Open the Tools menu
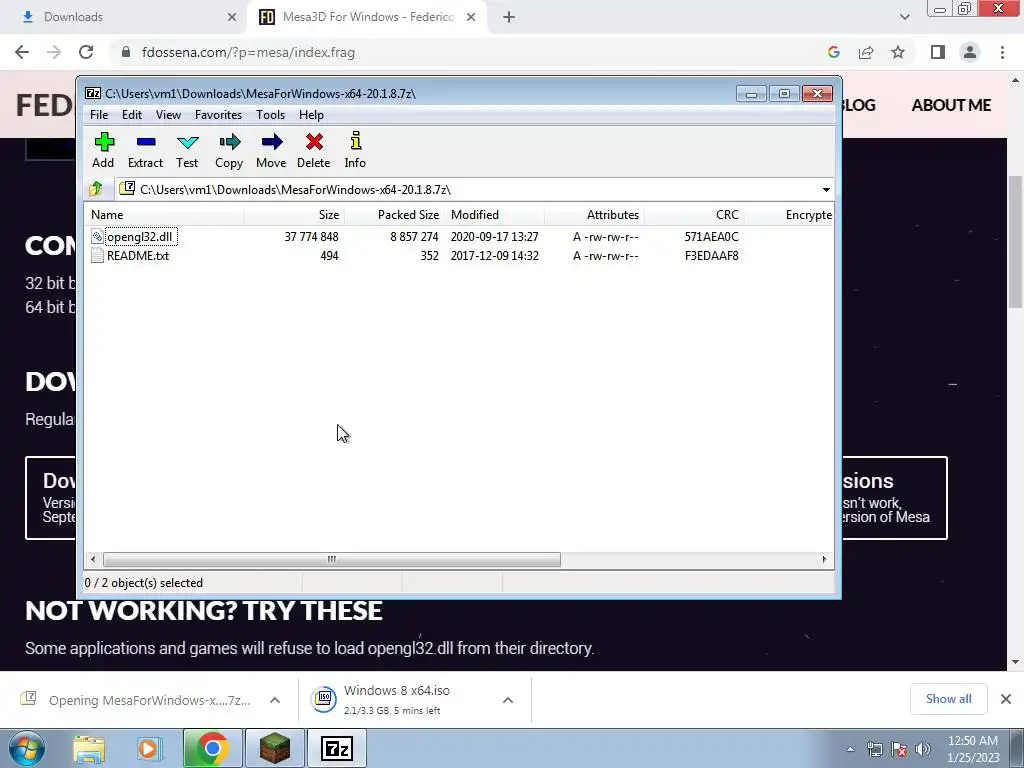This screenshot has width=1024, height=768. point(270,115)
